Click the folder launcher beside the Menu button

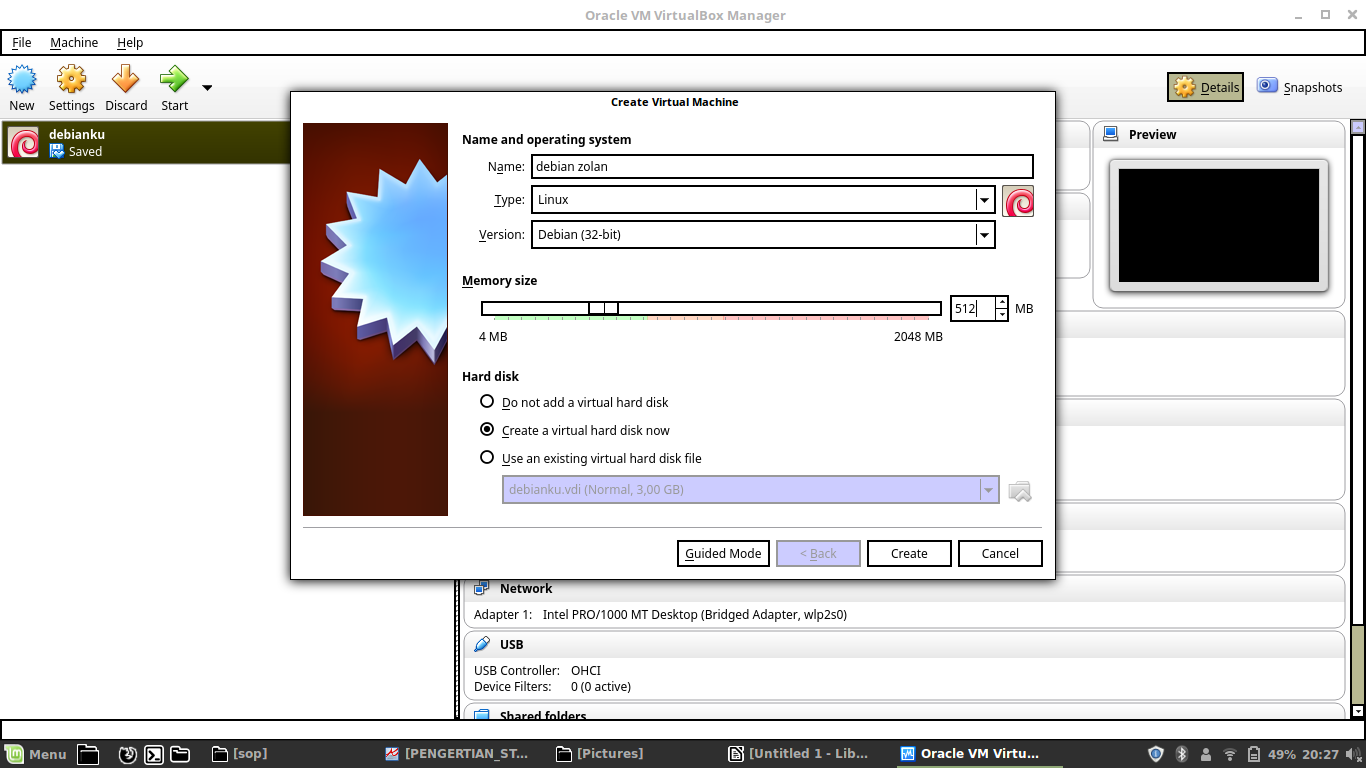88,754
